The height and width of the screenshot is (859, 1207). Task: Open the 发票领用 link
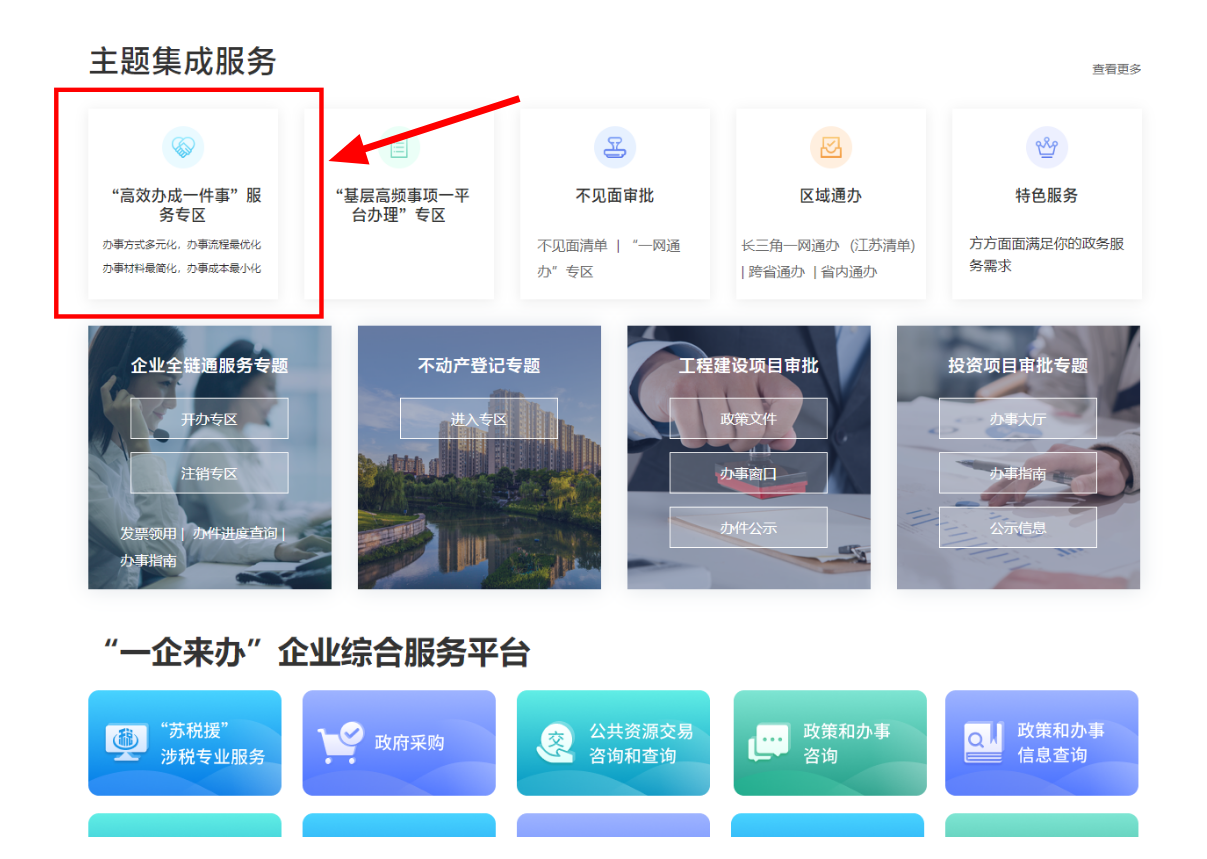[148, 534]
